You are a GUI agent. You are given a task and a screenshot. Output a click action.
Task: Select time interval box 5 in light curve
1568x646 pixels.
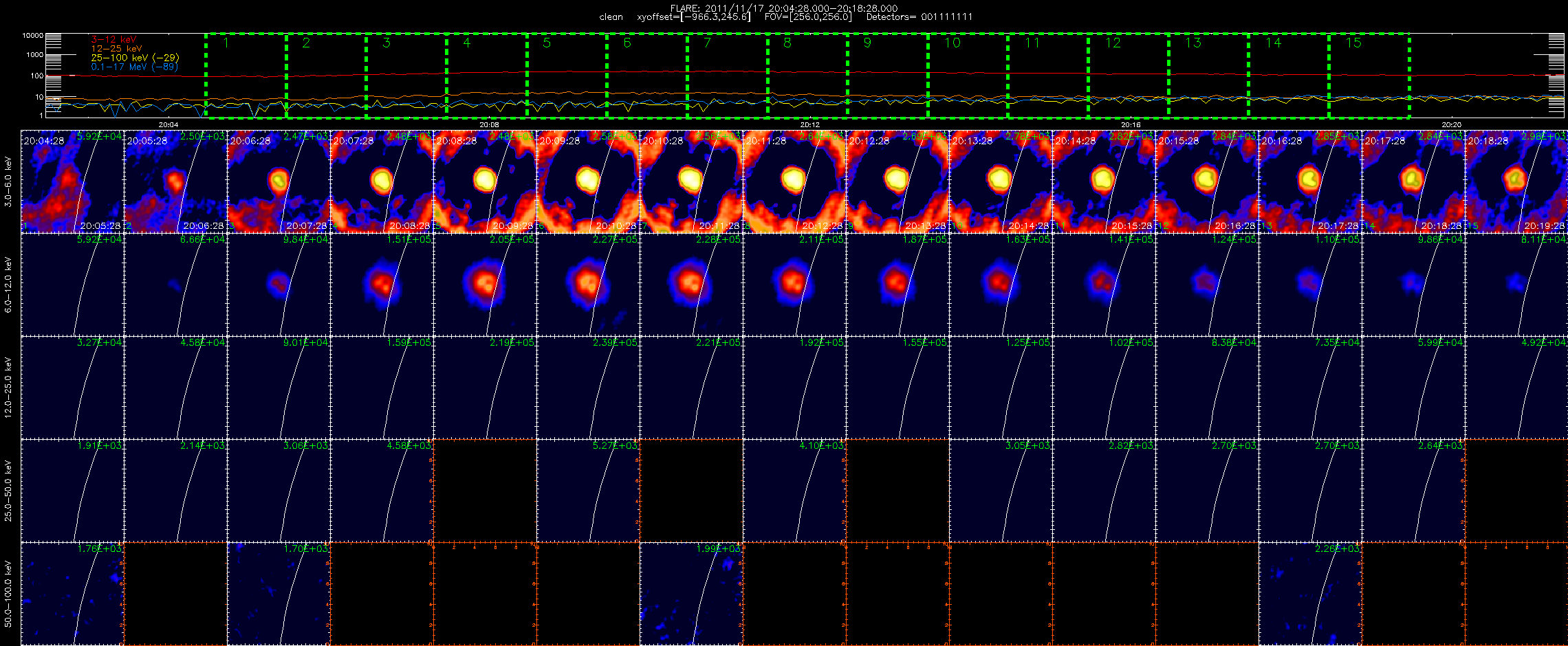coord(567,76)
